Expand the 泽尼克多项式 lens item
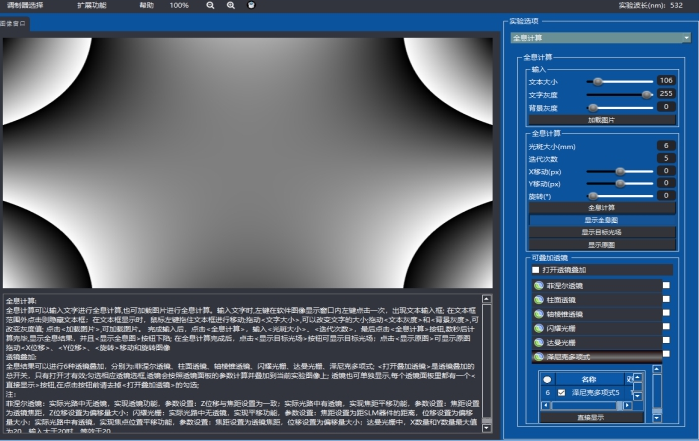 600,356
